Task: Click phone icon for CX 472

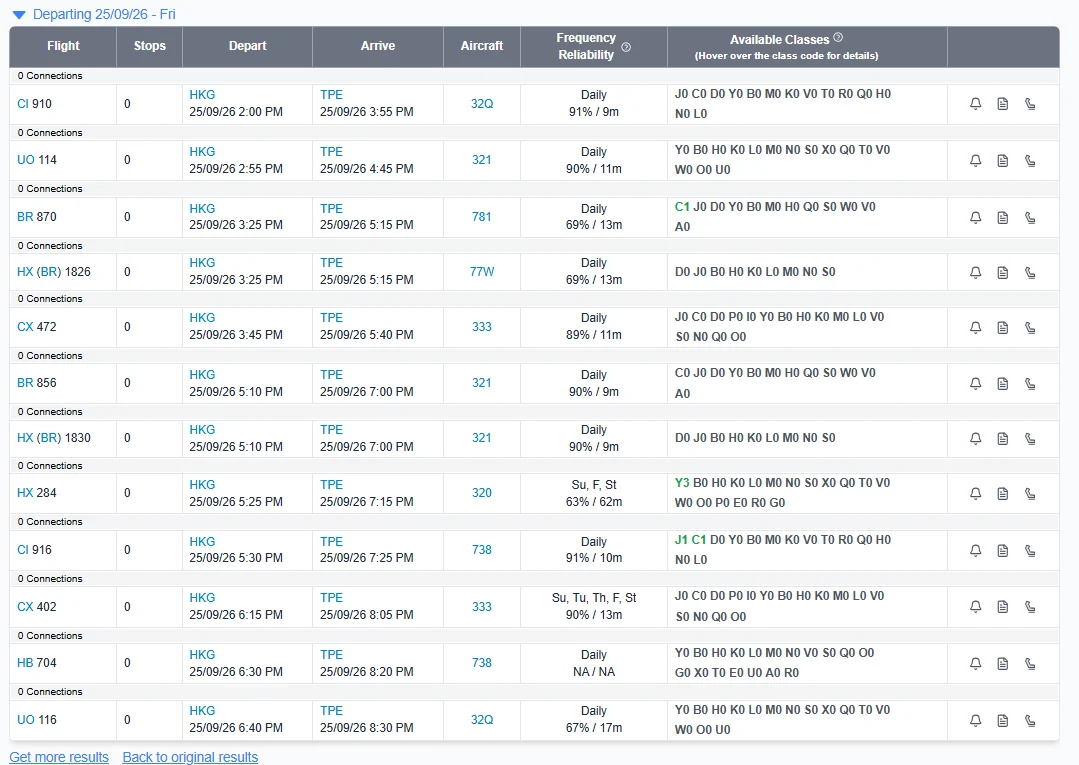Action: (1030, 327)
